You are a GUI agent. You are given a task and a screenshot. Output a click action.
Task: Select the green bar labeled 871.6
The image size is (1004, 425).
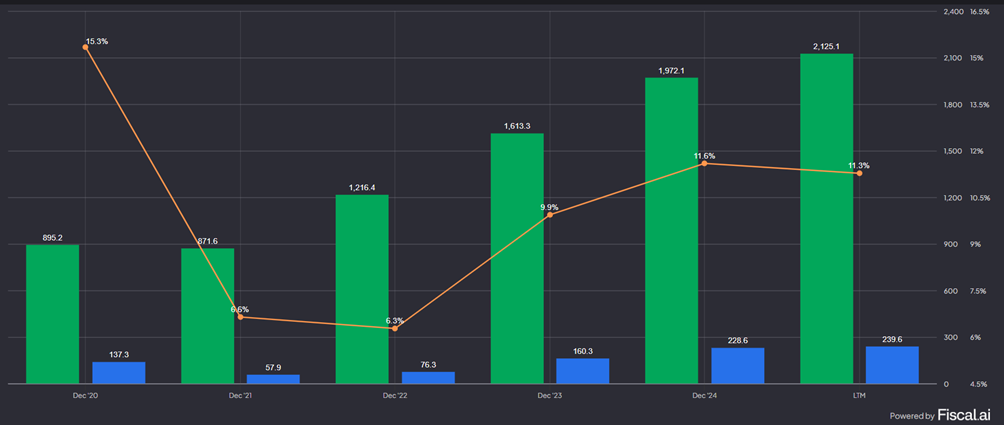pos(207,316)
